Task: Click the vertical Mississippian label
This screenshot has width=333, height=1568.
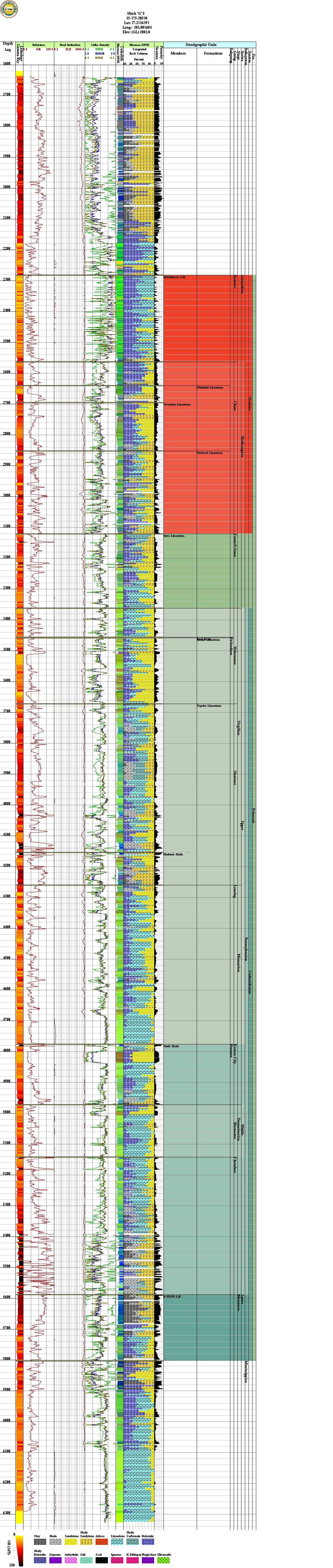Action: click(246, 1372)
